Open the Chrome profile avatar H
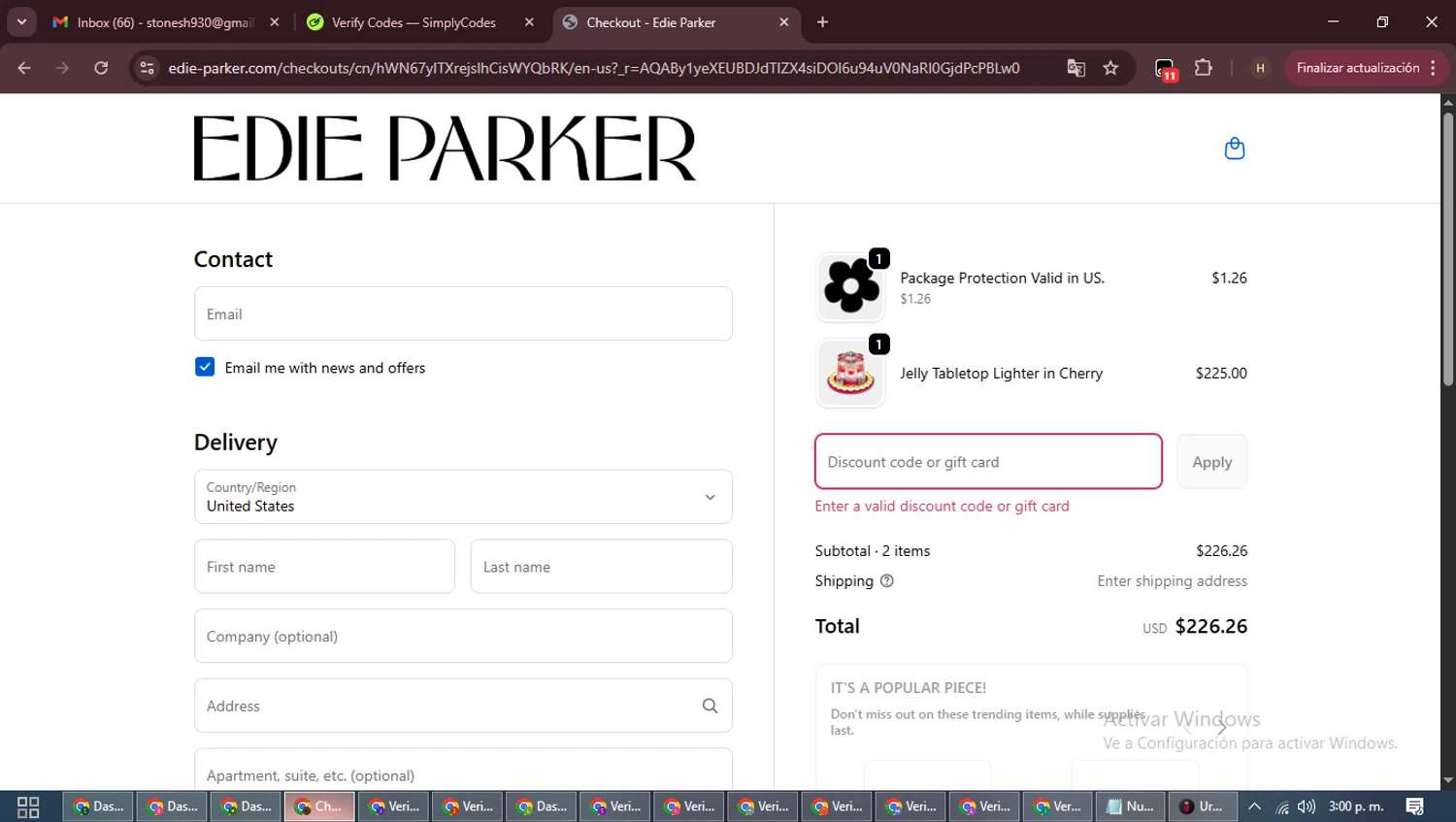The width and height of the screenshot is (1456, 822). click(1260, 68)
